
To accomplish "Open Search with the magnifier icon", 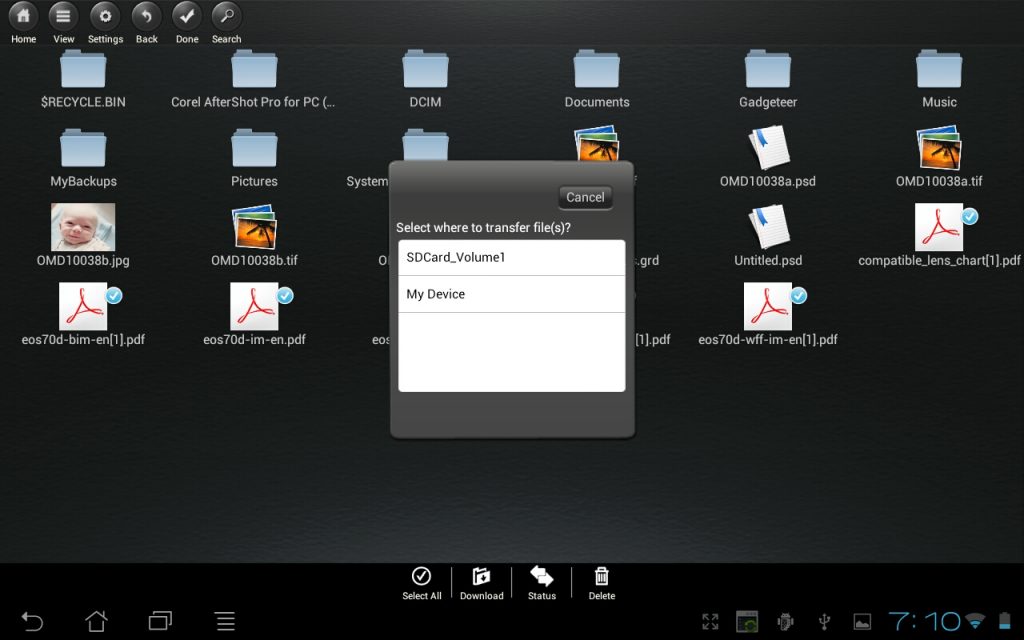I will 227,17.
